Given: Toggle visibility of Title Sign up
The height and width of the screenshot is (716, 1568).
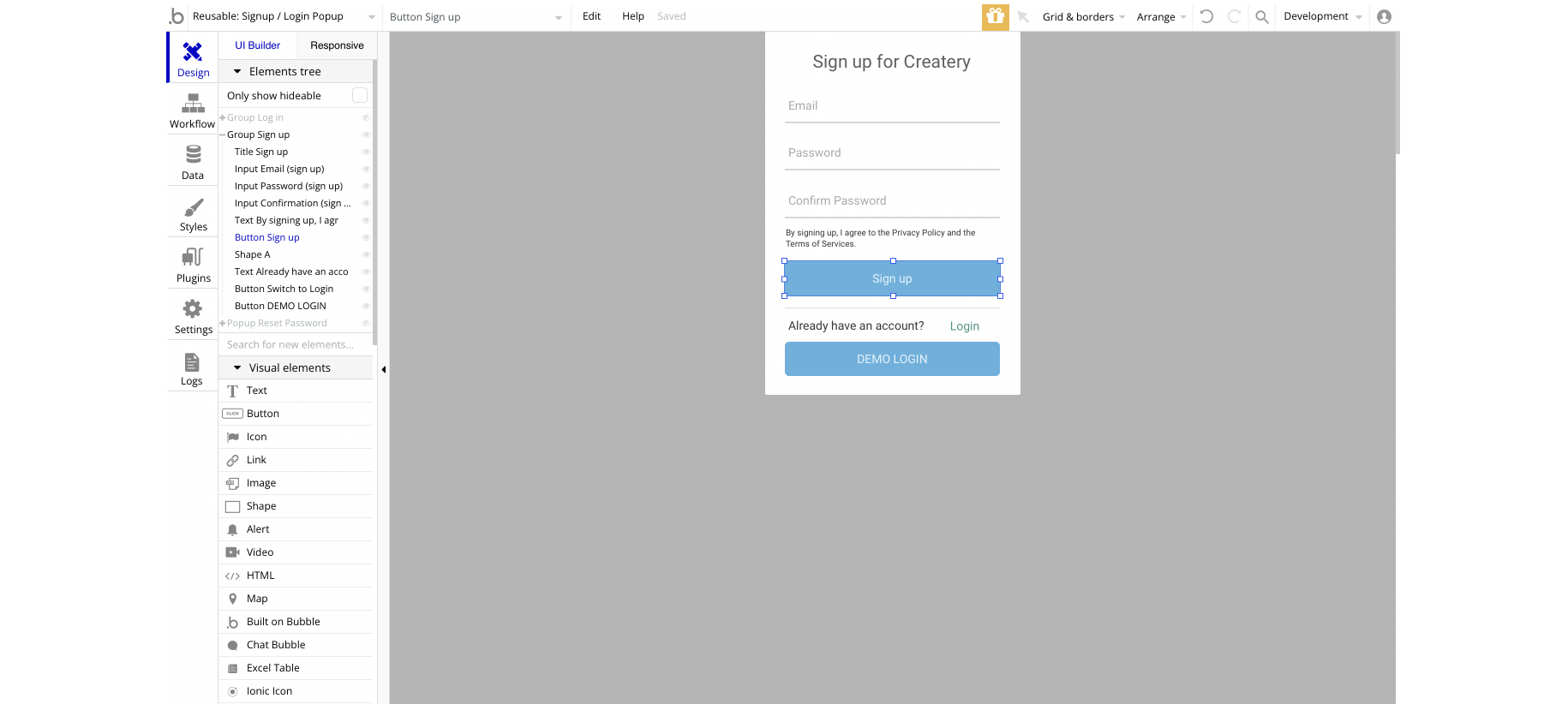Looking at the screenshot, I should pos(366,152).
